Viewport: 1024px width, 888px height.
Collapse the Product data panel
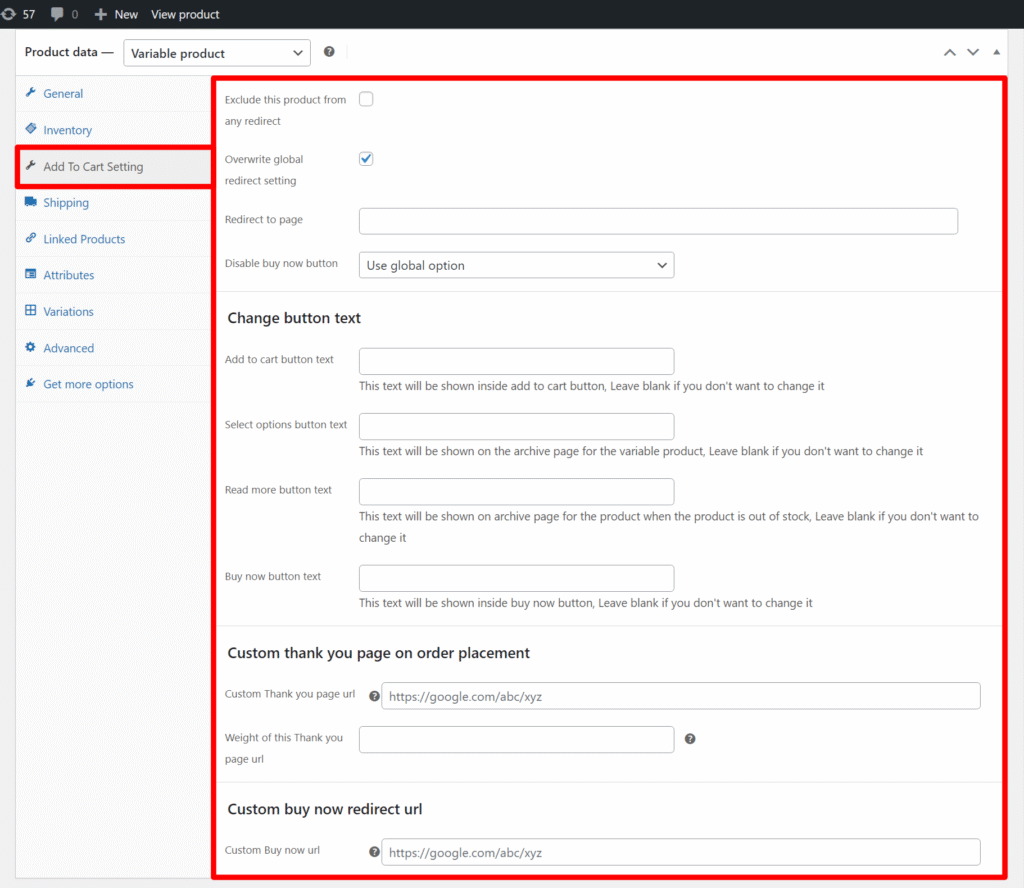pos(996,52)
